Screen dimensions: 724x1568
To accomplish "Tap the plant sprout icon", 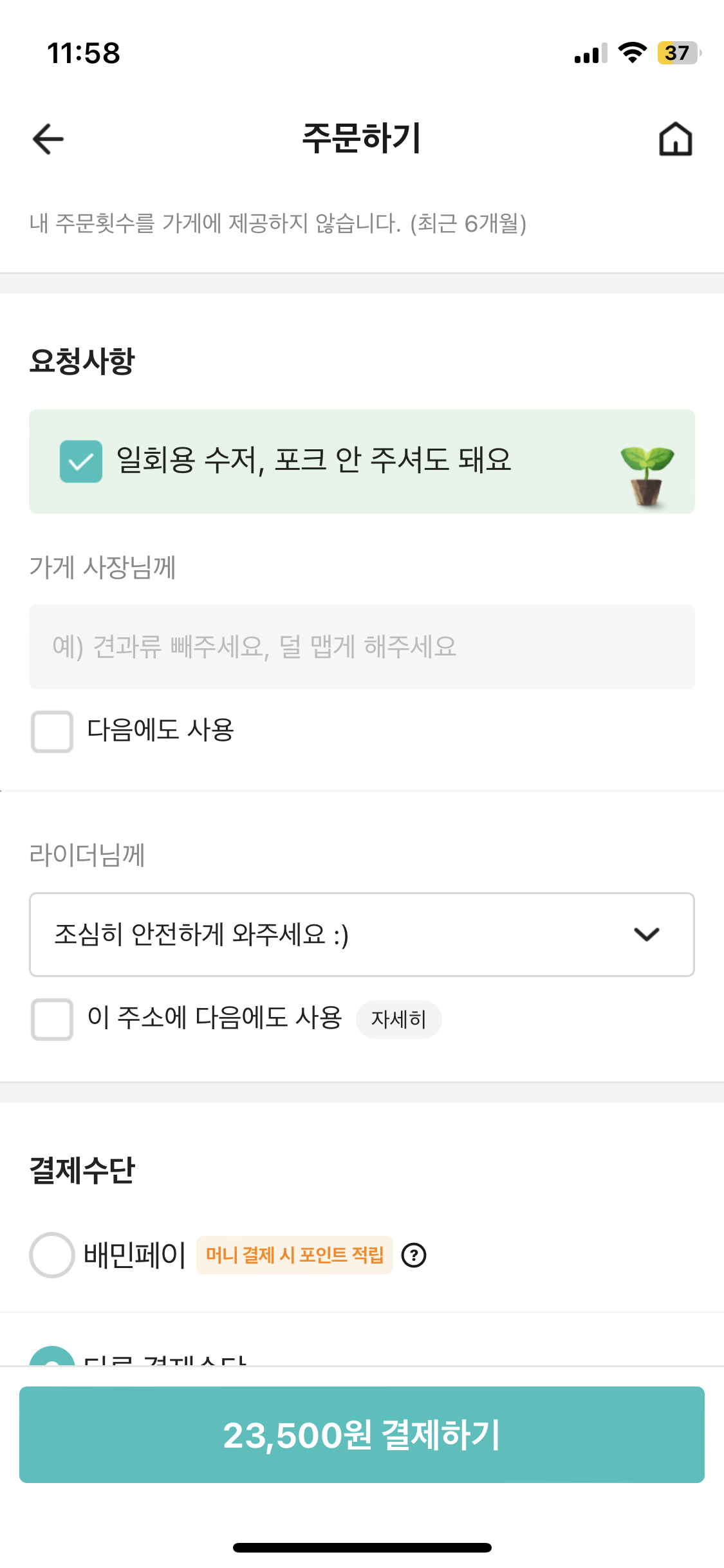I will tap(647, 475).
